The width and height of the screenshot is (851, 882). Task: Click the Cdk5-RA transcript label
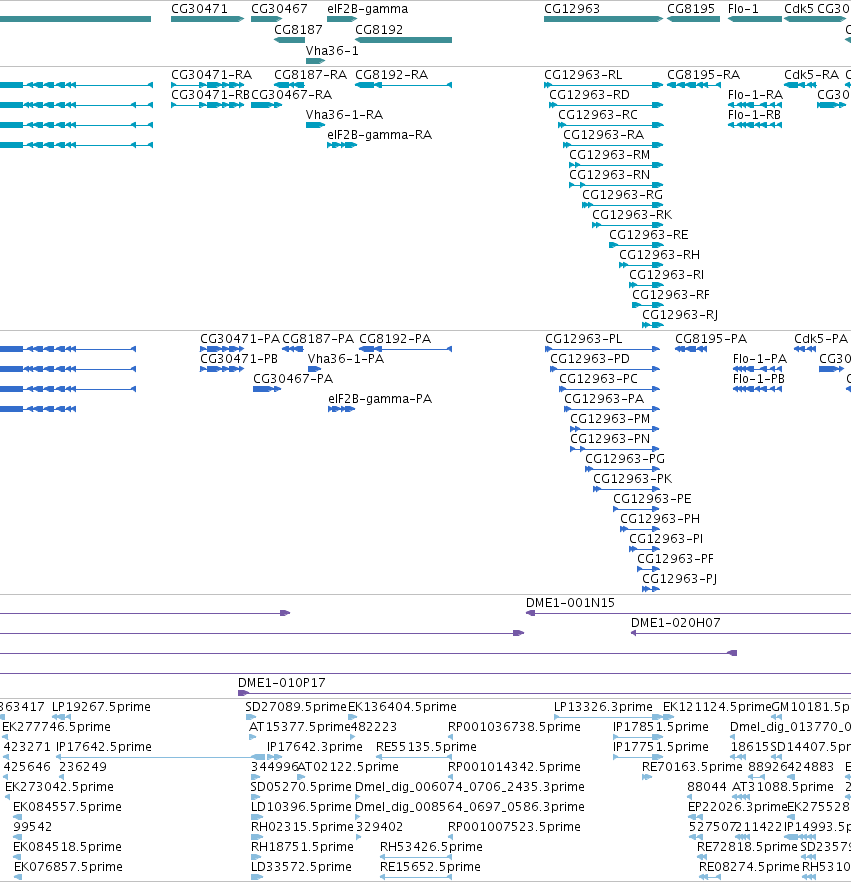[x=811, y=75]
